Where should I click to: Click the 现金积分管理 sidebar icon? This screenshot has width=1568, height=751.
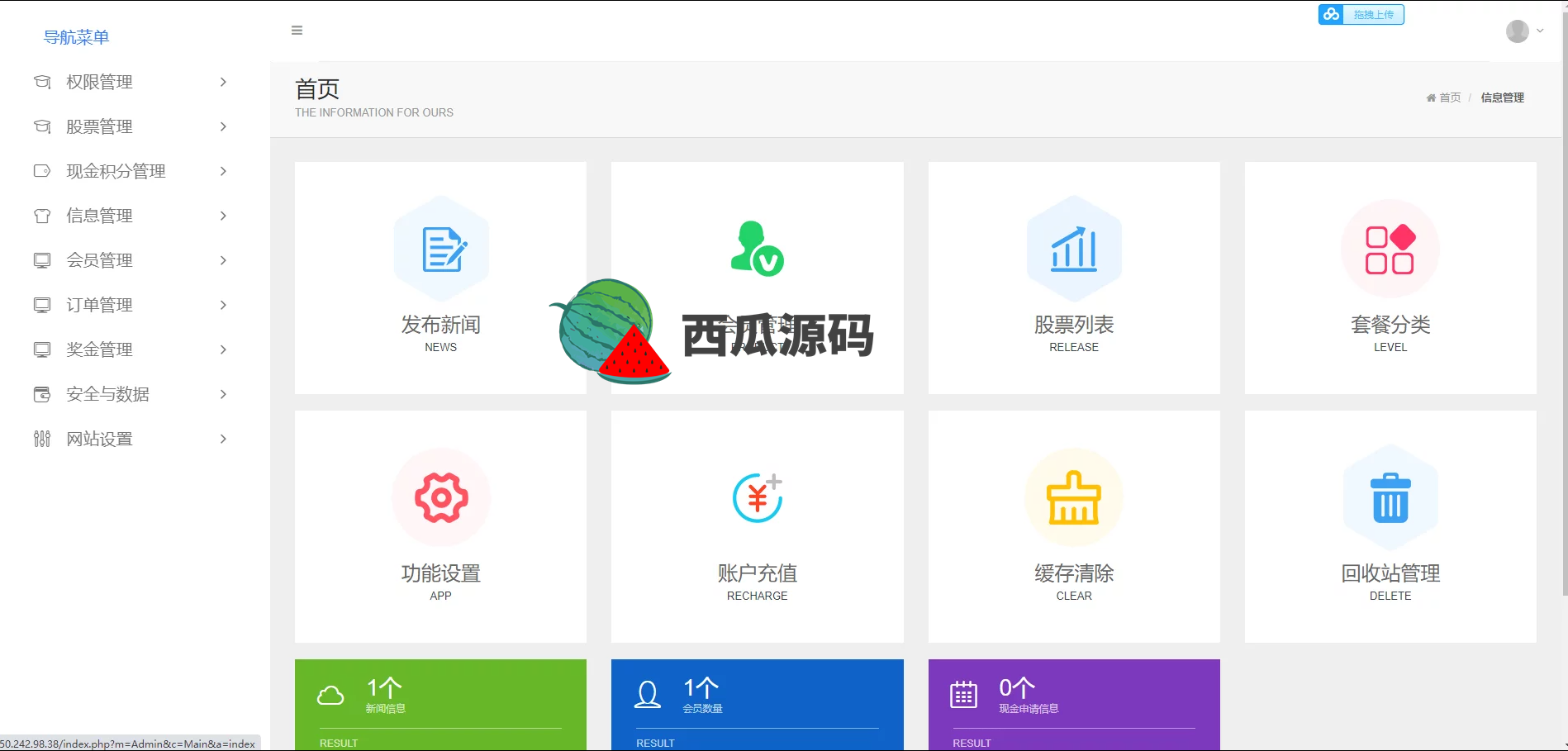point(42,171)
